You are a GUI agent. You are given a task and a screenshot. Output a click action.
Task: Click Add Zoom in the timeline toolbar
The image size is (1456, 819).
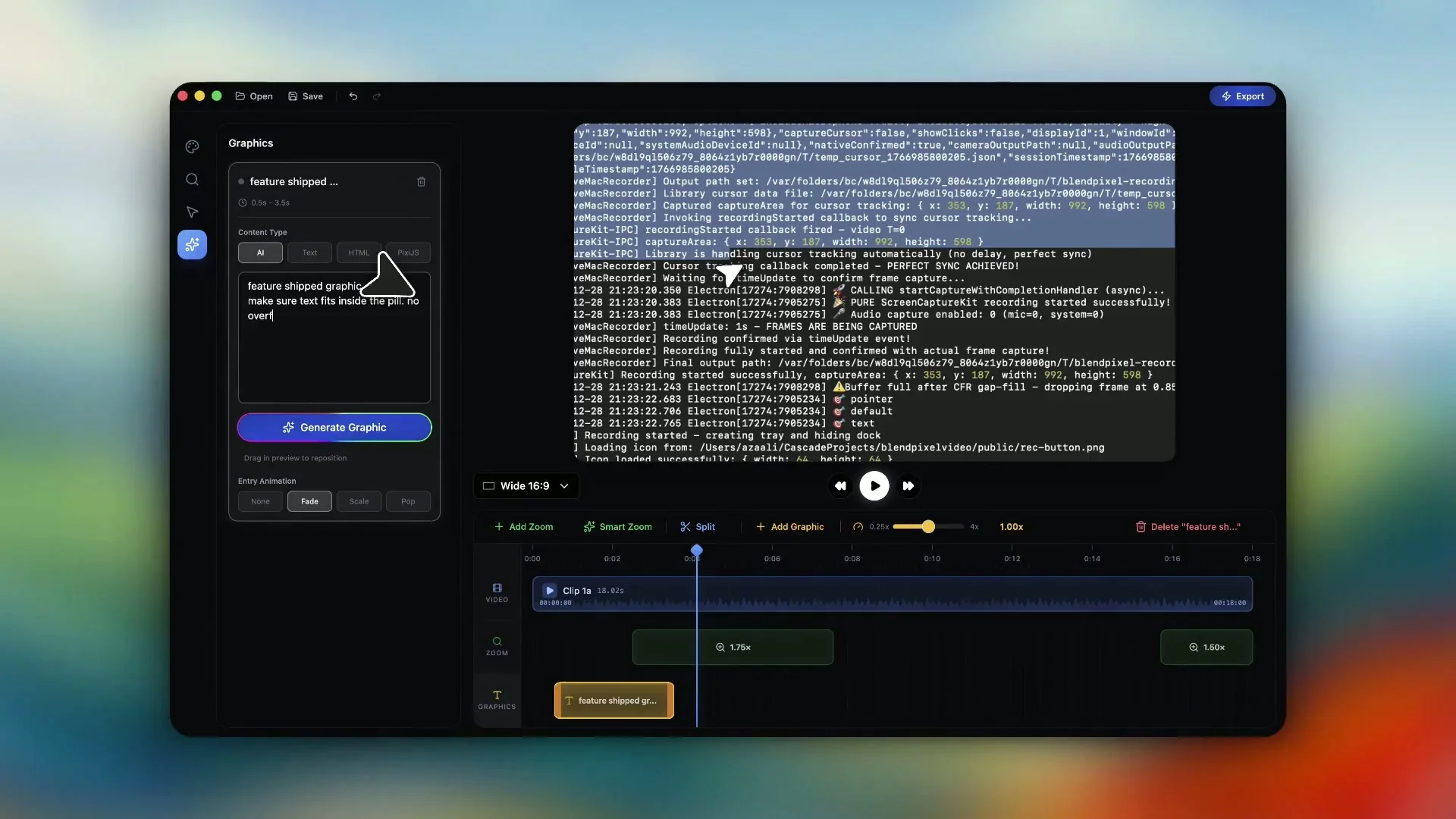coord(523,527)
